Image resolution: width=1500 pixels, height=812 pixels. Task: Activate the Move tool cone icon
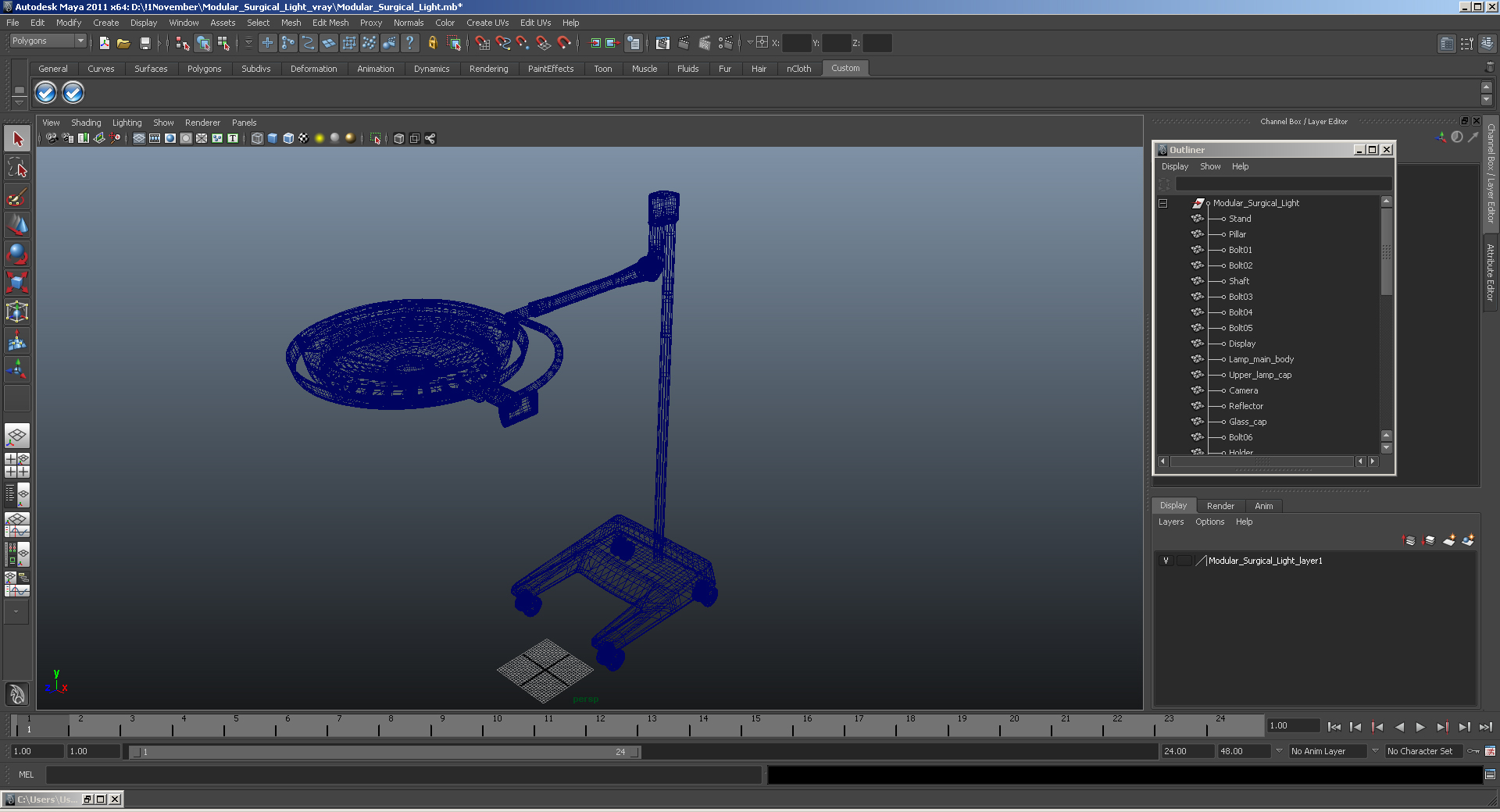pyautogui.click(x=17, y=226)
